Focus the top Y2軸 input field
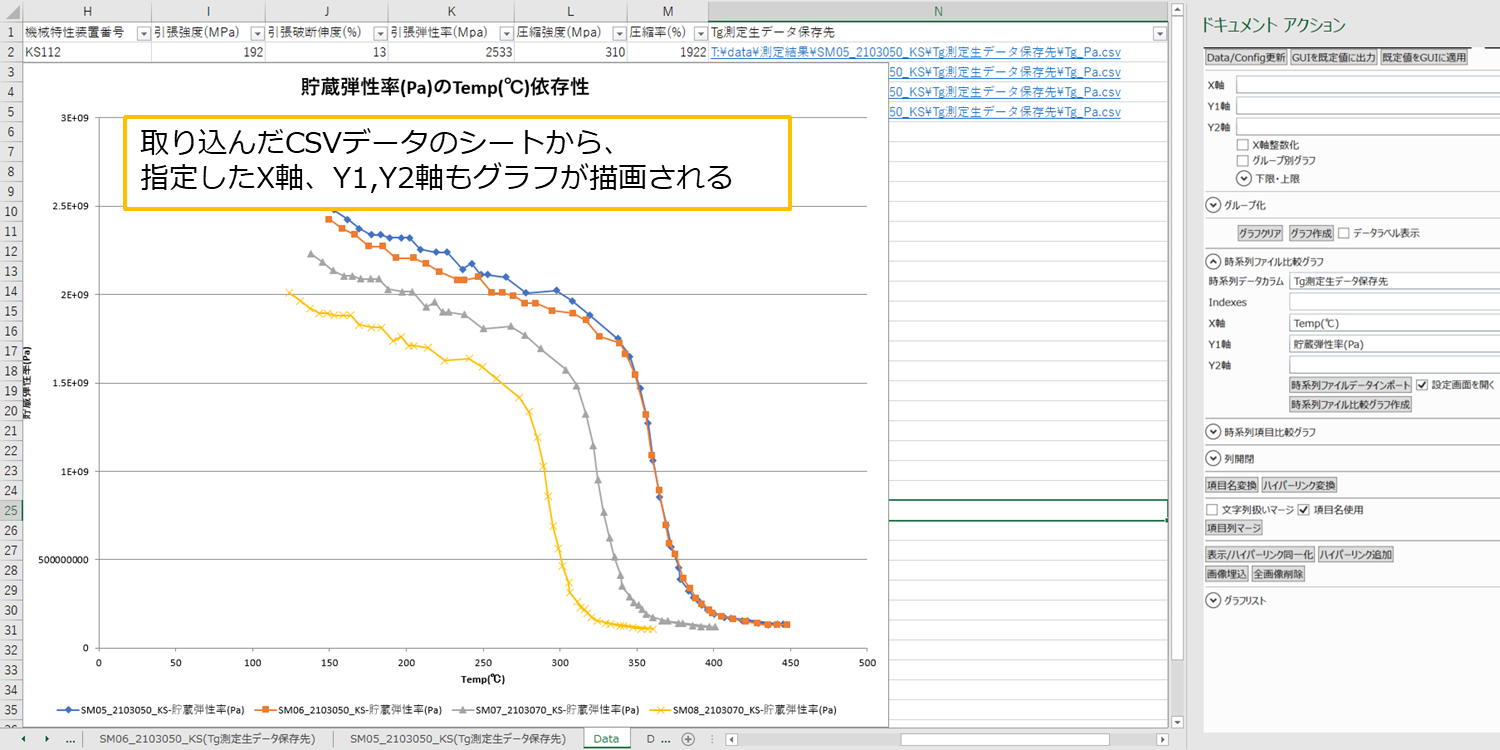This screenshot has width=1500, height=750. click(x=1368, y=127)
